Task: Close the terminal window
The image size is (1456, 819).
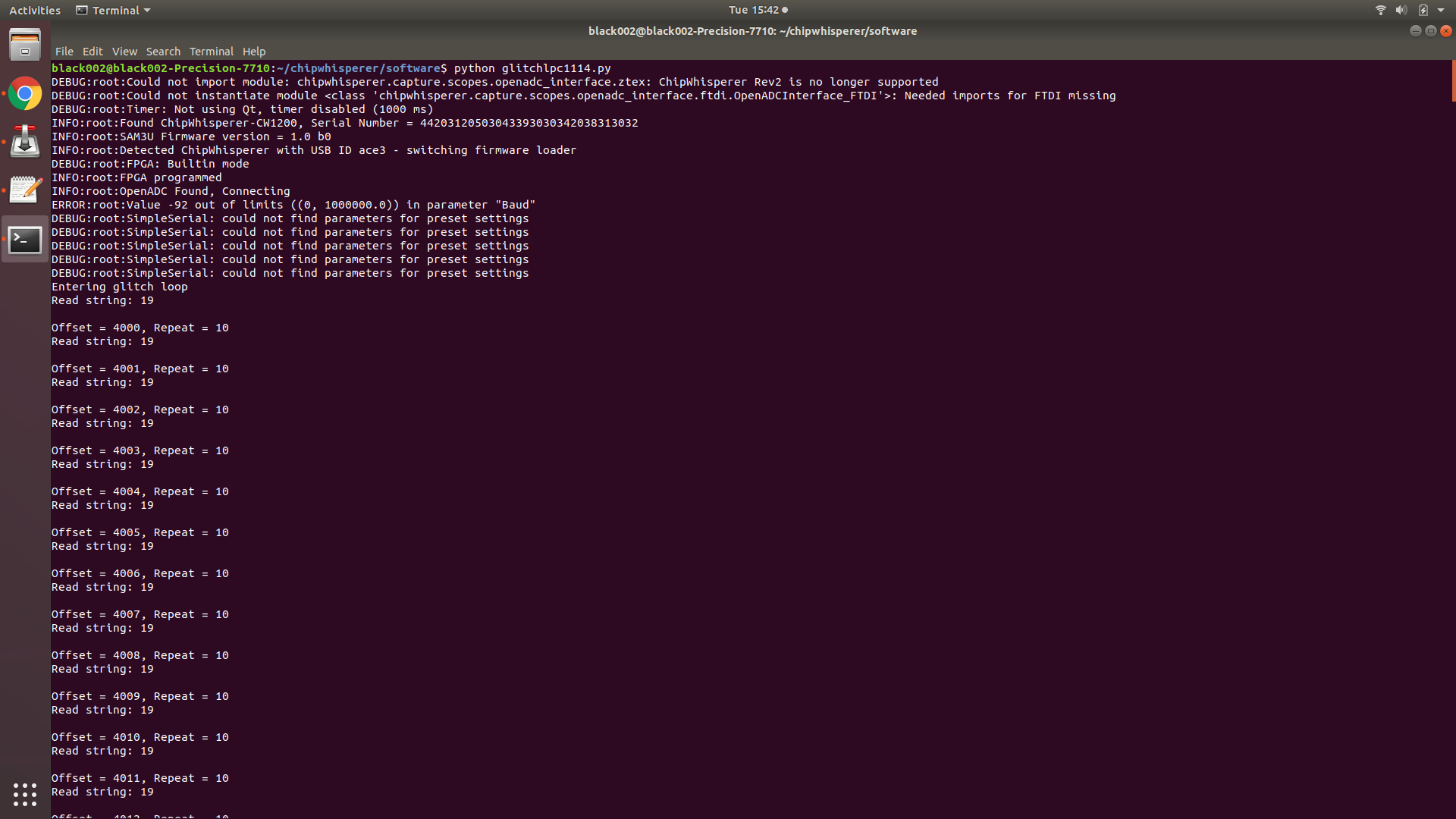Action: pos(1446,31)
